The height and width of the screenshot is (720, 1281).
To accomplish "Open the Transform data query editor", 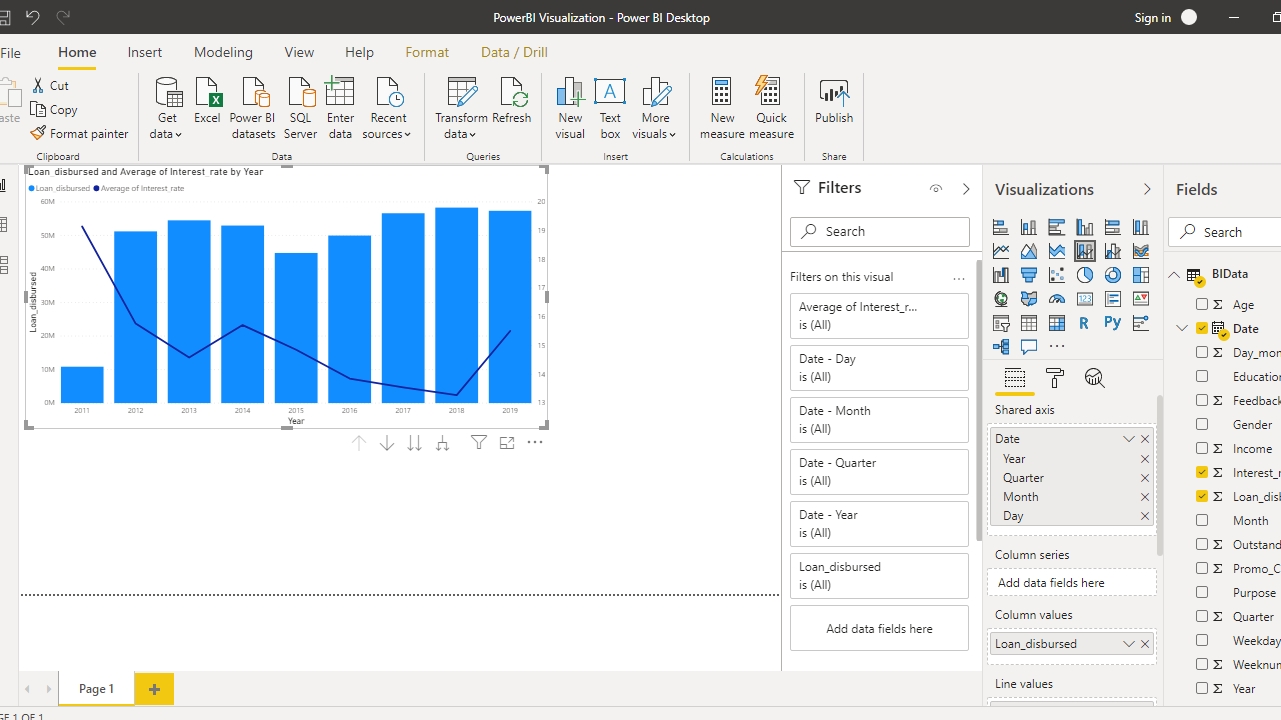I will pyautogui.click(x=461, y=108).
